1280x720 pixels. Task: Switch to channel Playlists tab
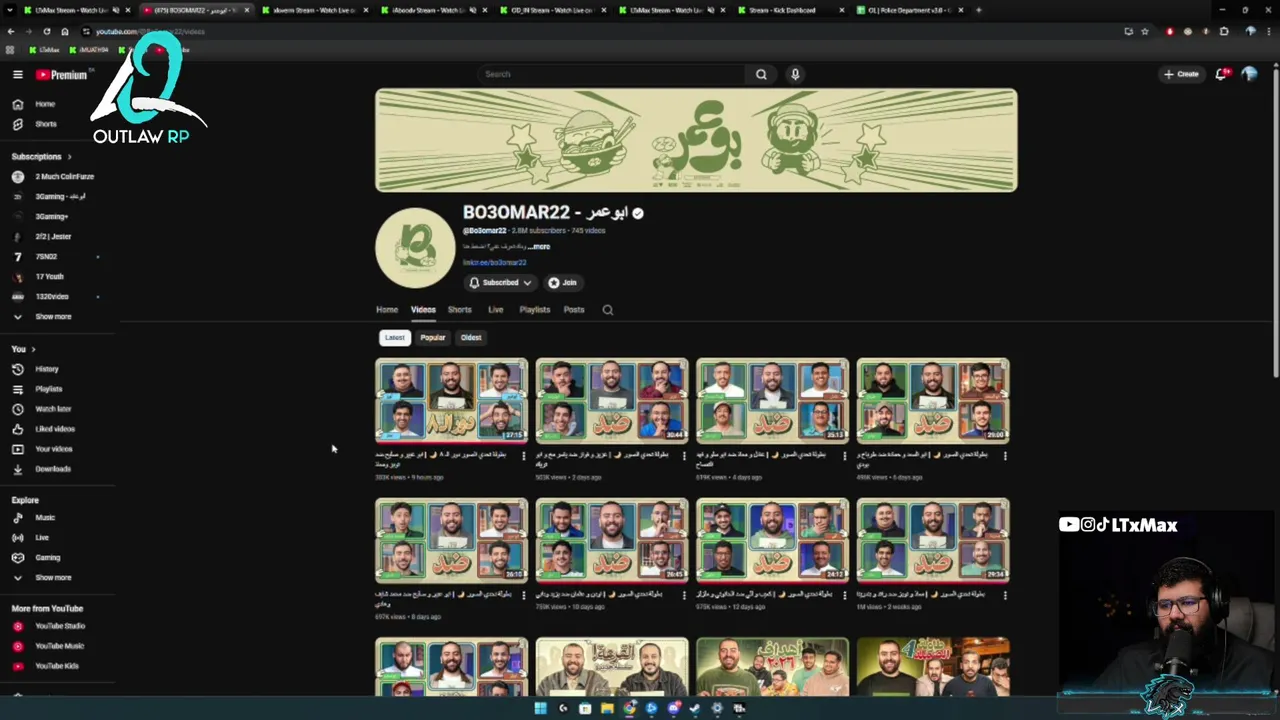tap(534, 310)
